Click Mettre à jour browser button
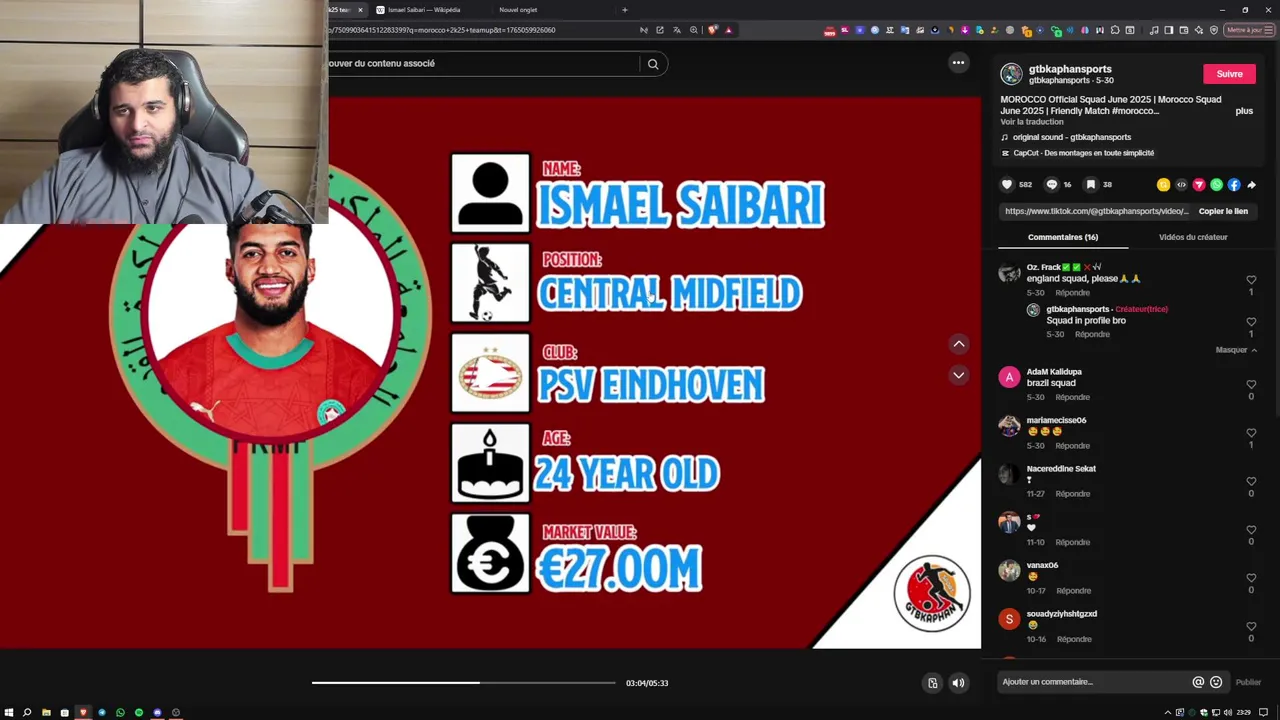Viewport: 1280px width, 720px height. [1248, 30]
